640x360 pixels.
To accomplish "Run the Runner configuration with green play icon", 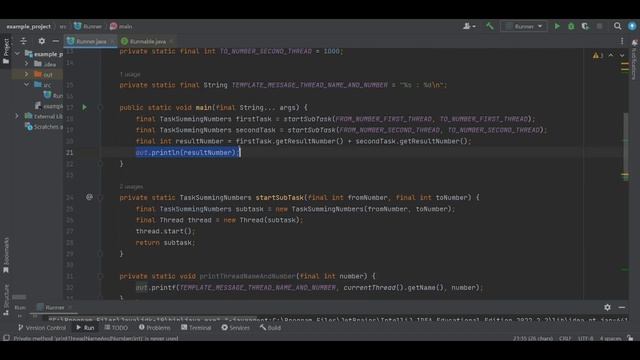I will (x=557, y=26).
